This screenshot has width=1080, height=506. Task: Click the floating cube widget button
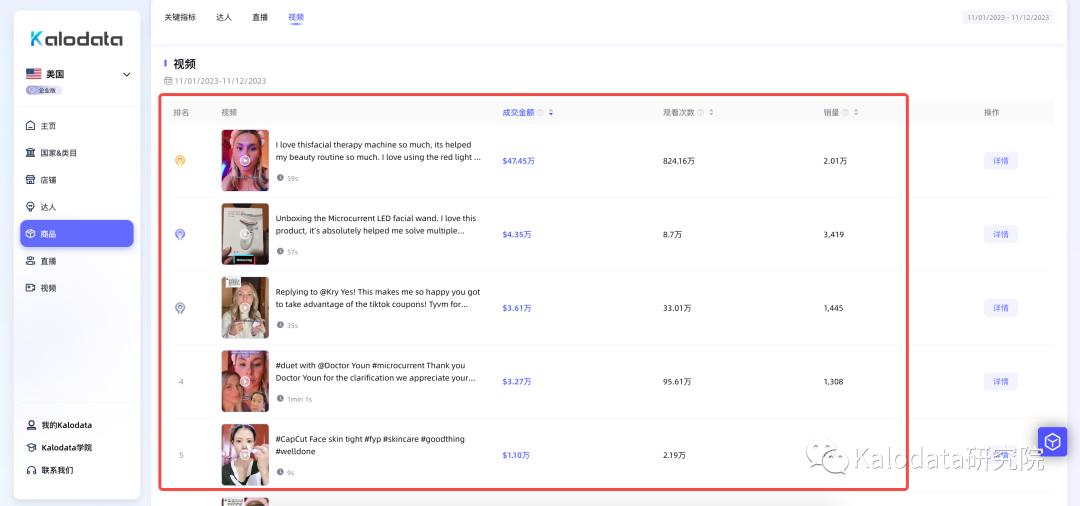1052,441
